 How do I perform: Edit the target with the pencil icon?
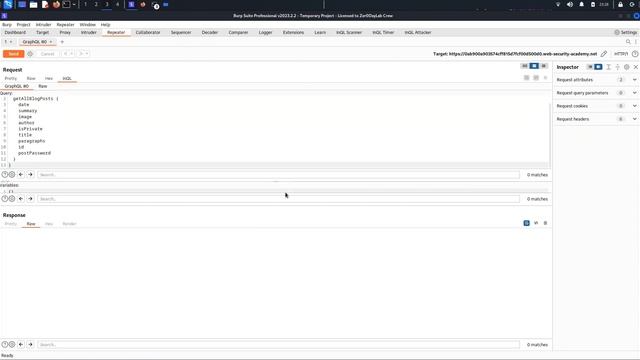pos(604,54)
